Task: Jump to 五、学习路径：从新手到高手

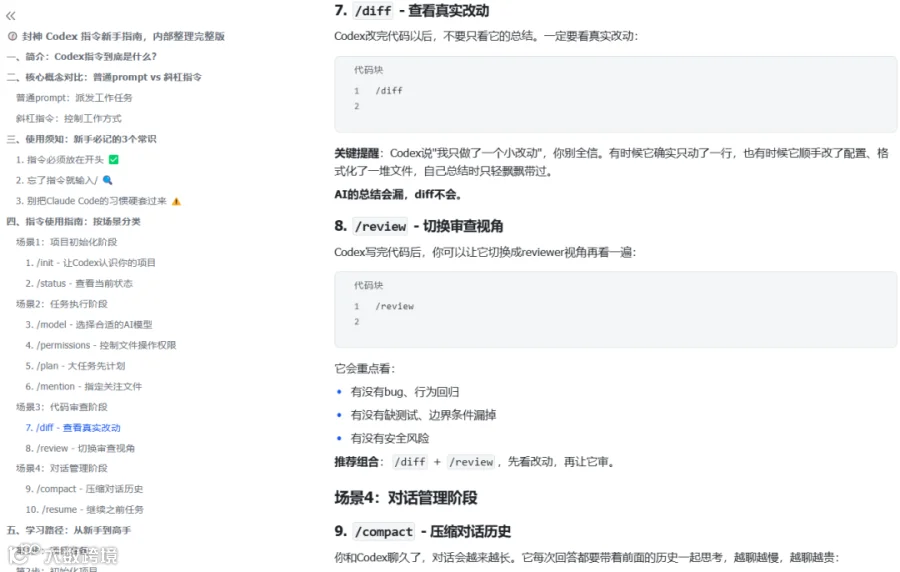Action: click(69, 530)
